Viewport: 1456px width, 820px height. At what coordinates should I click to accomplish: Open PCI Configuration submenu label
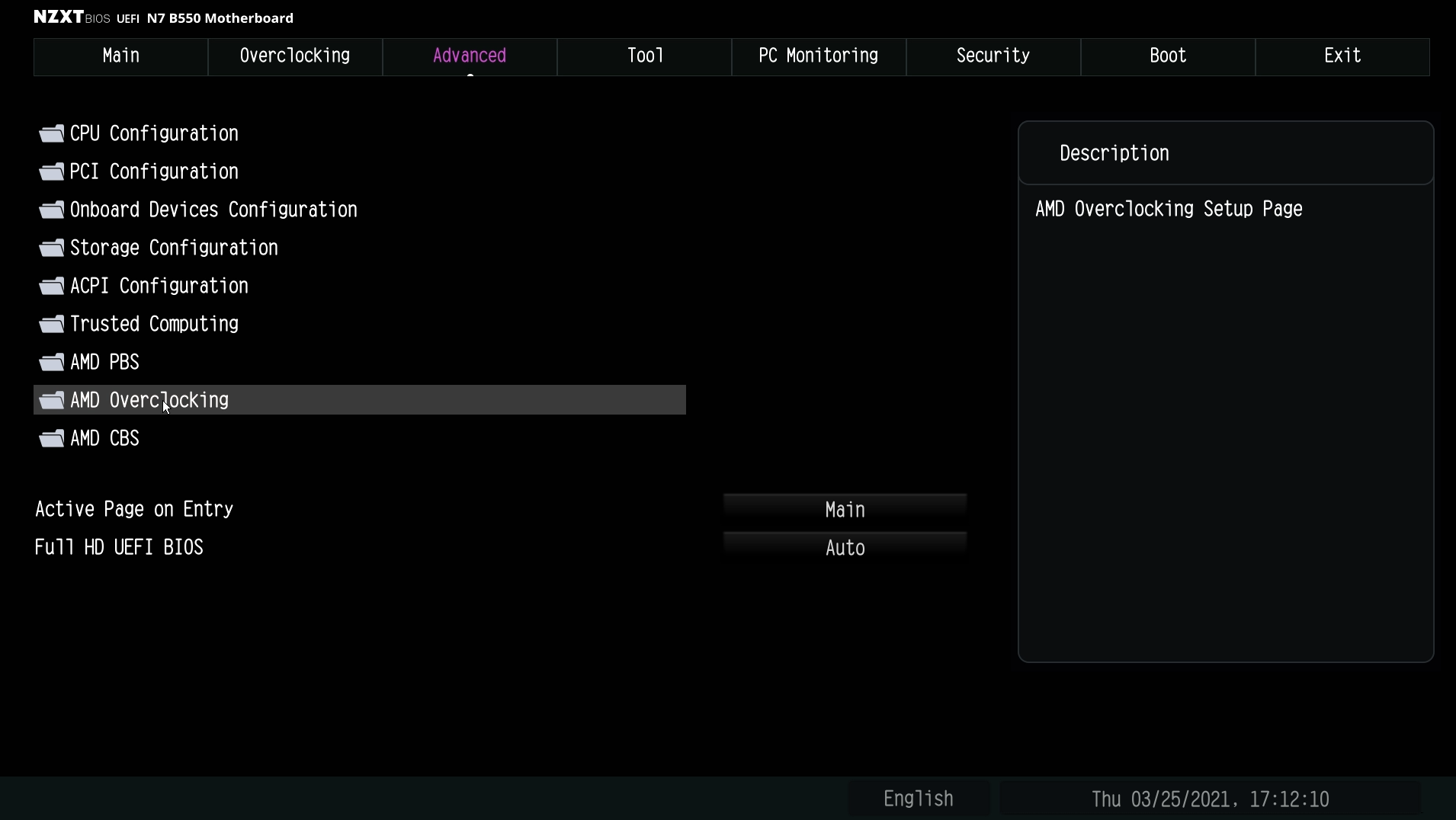point(154,172)
